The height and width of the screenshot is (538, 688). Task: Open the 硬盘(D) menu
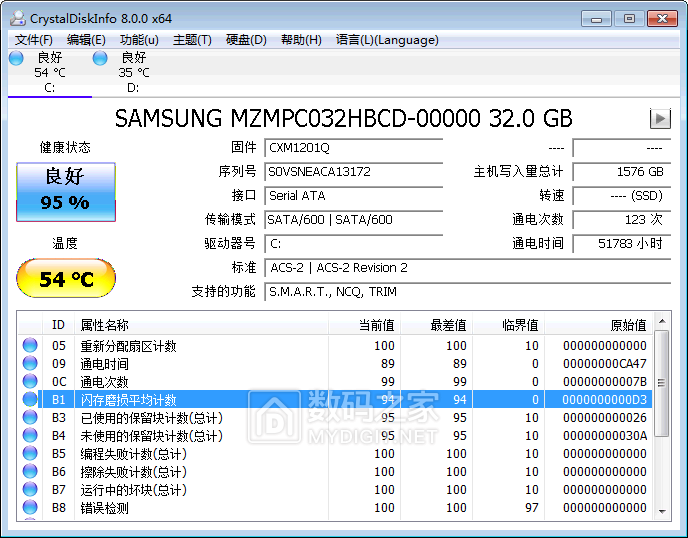coord(246,40)
